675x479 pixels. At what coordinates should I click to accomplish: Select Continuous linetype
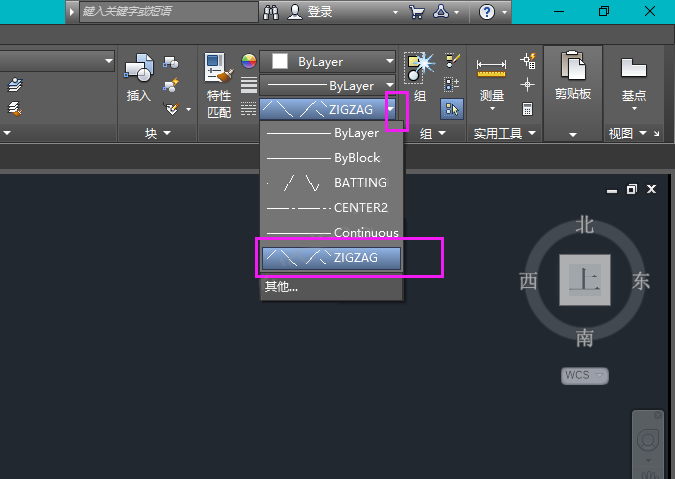[331, 233]
